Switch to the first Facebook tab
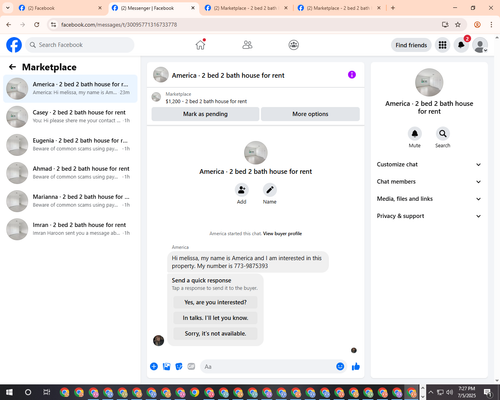 pos(61,8)
